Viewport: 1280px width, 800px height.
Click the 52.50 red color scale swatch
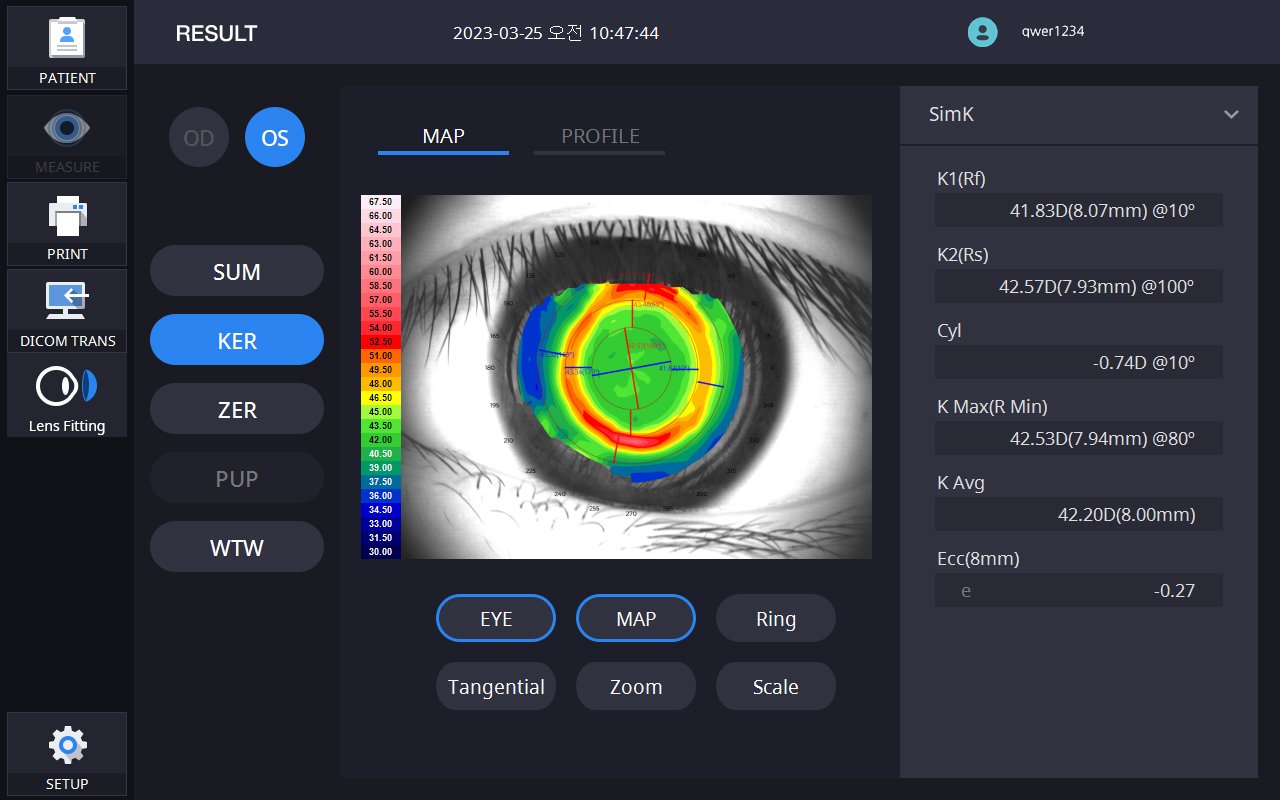point(381,342)
